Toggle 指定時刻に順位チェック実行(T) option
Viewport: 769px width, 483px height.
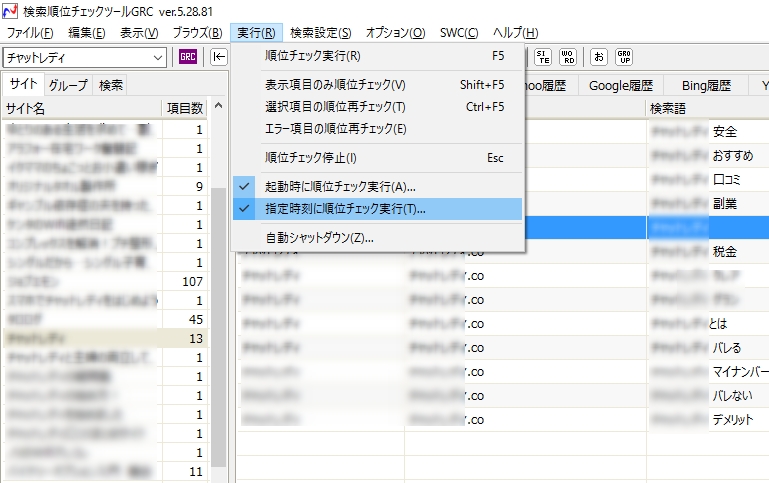(x=377, y=209)
